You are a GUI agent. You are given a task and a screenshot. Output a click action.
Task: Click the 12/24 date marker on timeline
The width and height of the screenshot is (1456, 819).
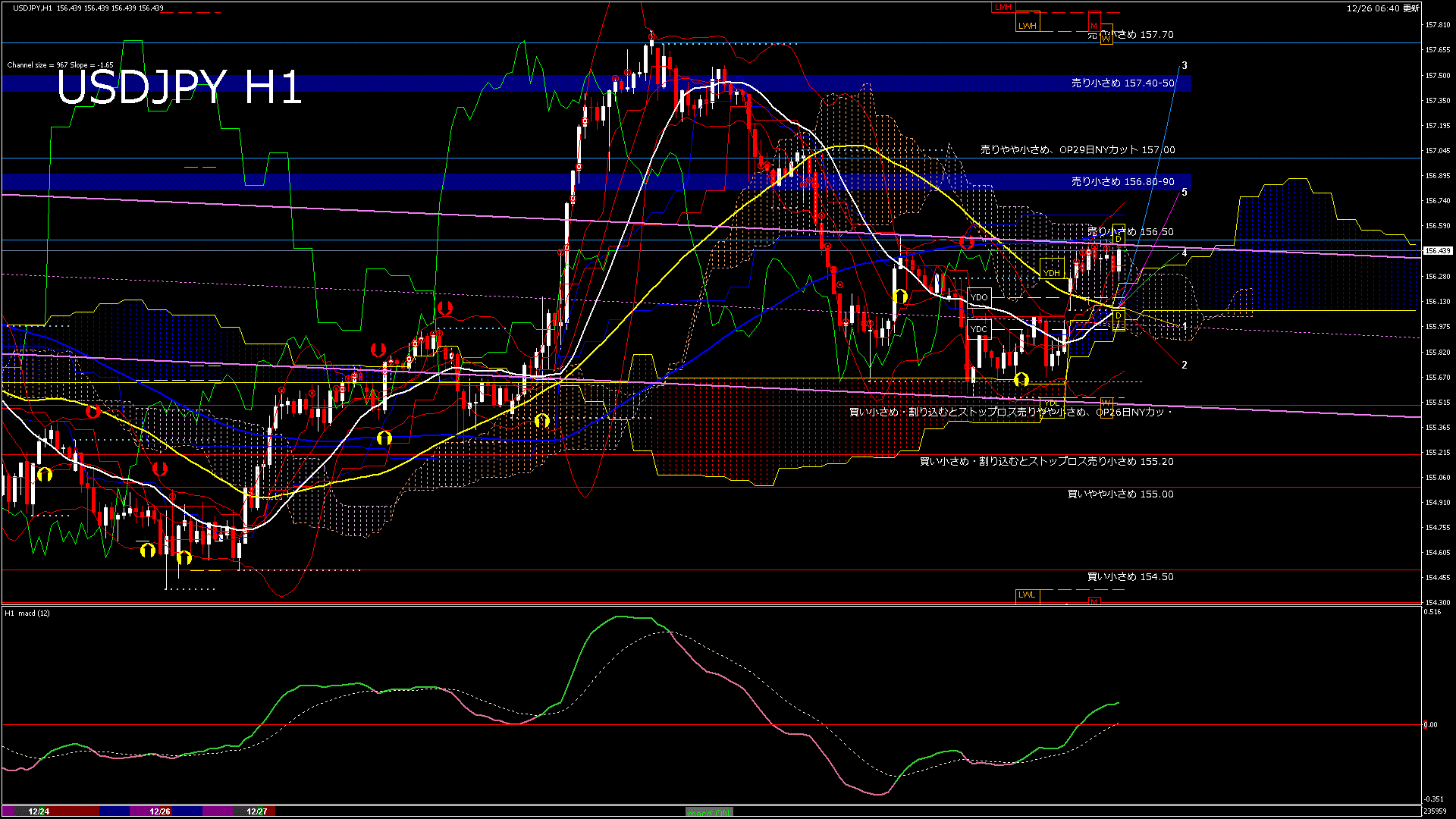pos(39,811)
